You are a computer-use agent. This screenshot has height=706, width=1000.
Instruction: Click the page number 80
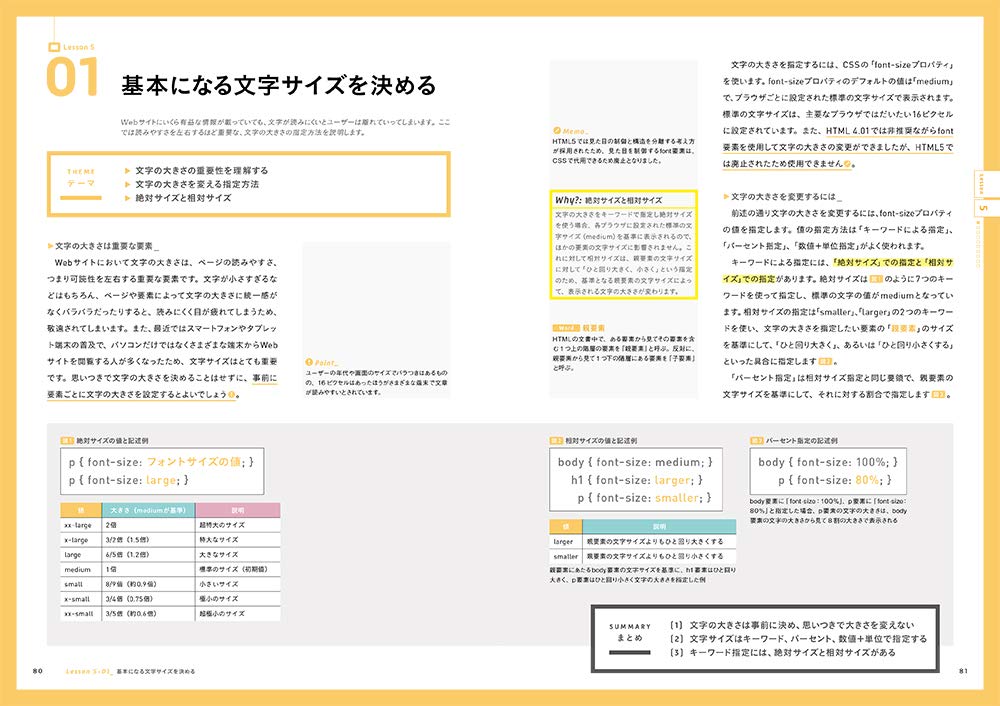point(38,671)
